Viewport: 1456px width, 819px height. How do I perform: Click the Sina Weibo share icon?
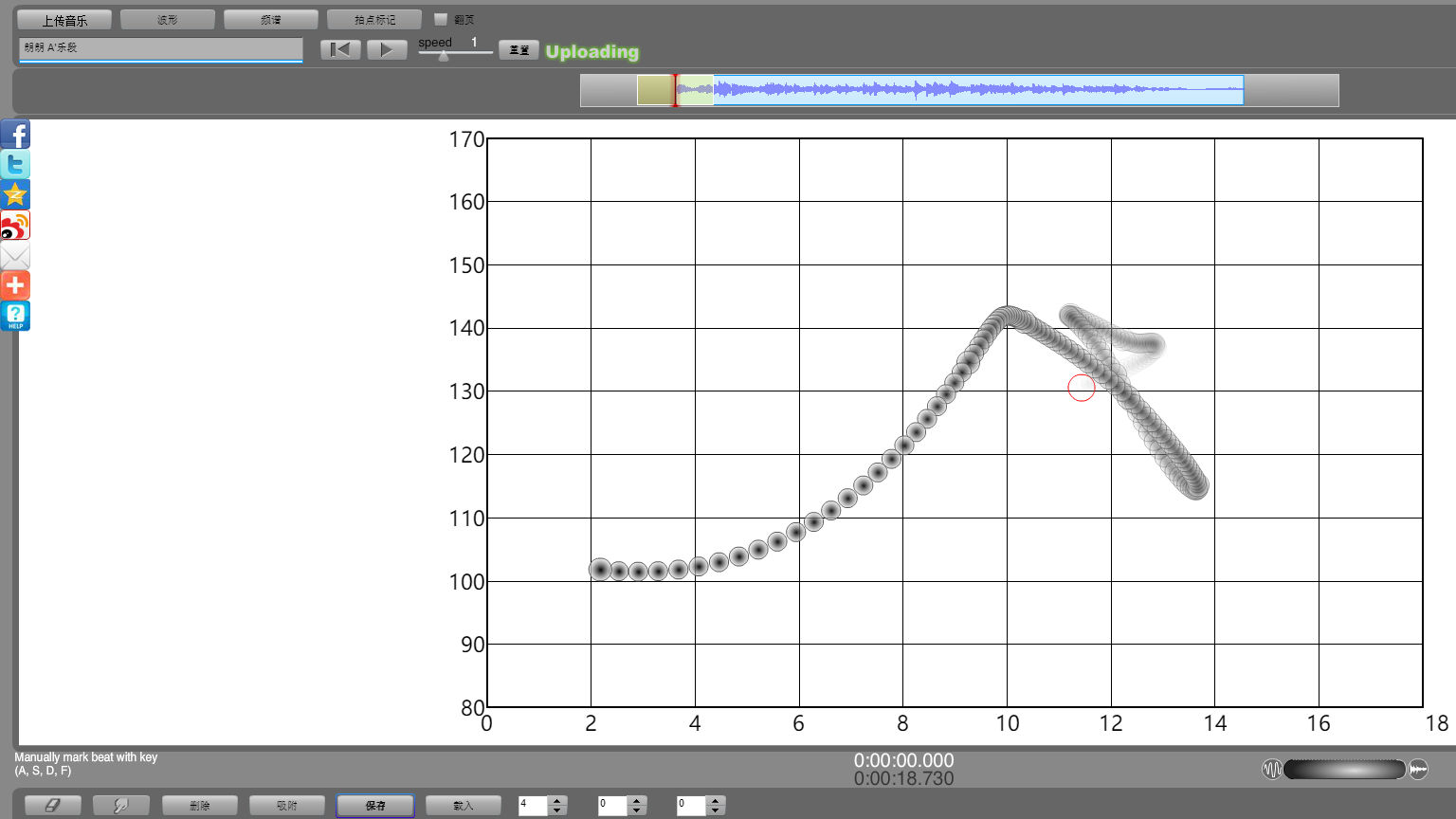pyautogui.click(x=15, y=226)
